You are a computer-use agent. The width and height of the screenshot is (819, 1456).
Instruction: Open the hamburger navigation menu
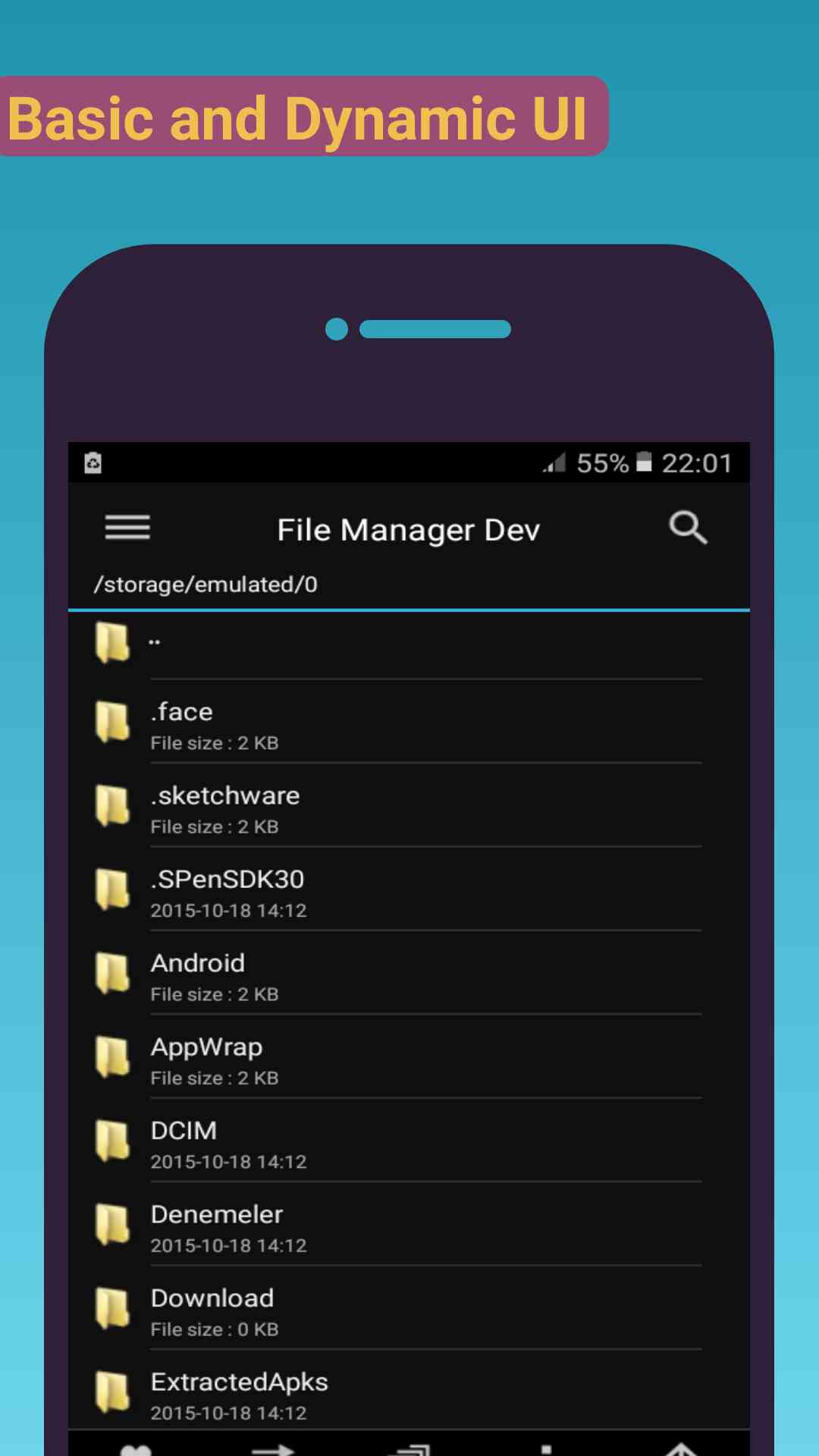pyautogui.click(x=127, y=528)
